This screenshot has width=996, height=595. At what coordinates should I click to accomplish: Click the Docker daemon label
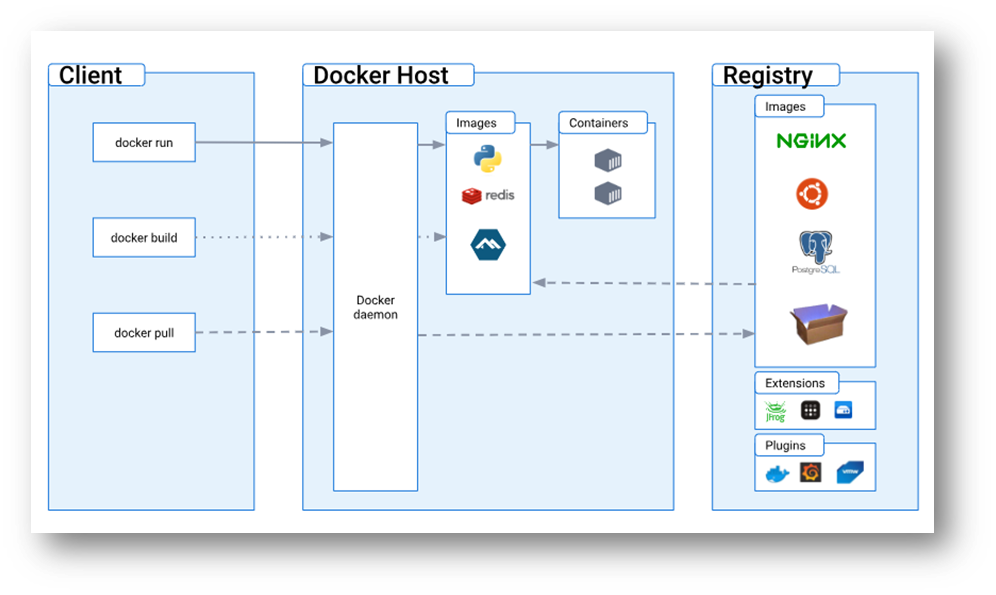(375, 307)
